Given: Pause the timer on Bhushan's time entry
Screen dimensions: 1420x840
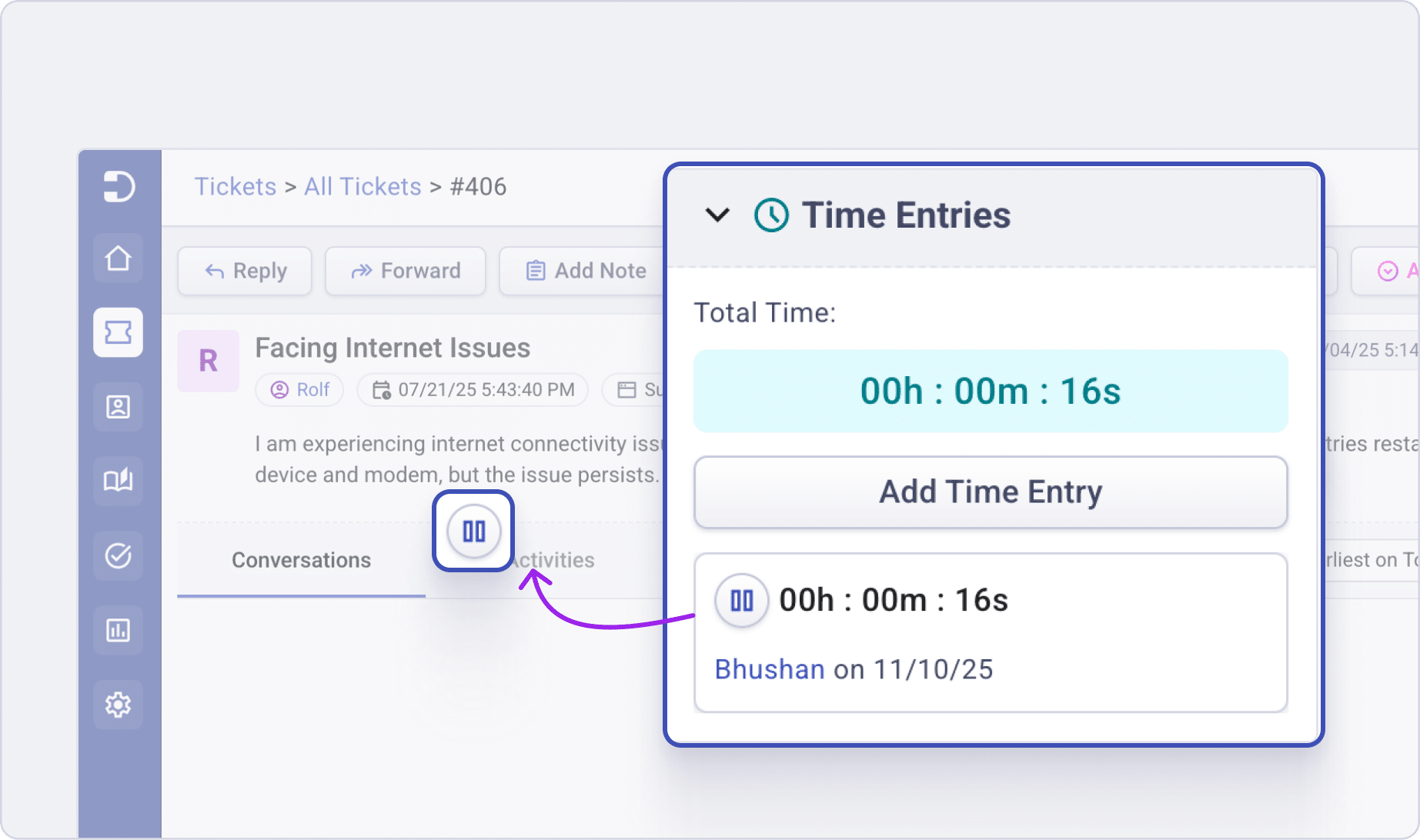Looking at the screenshot, I should (740, 600).
